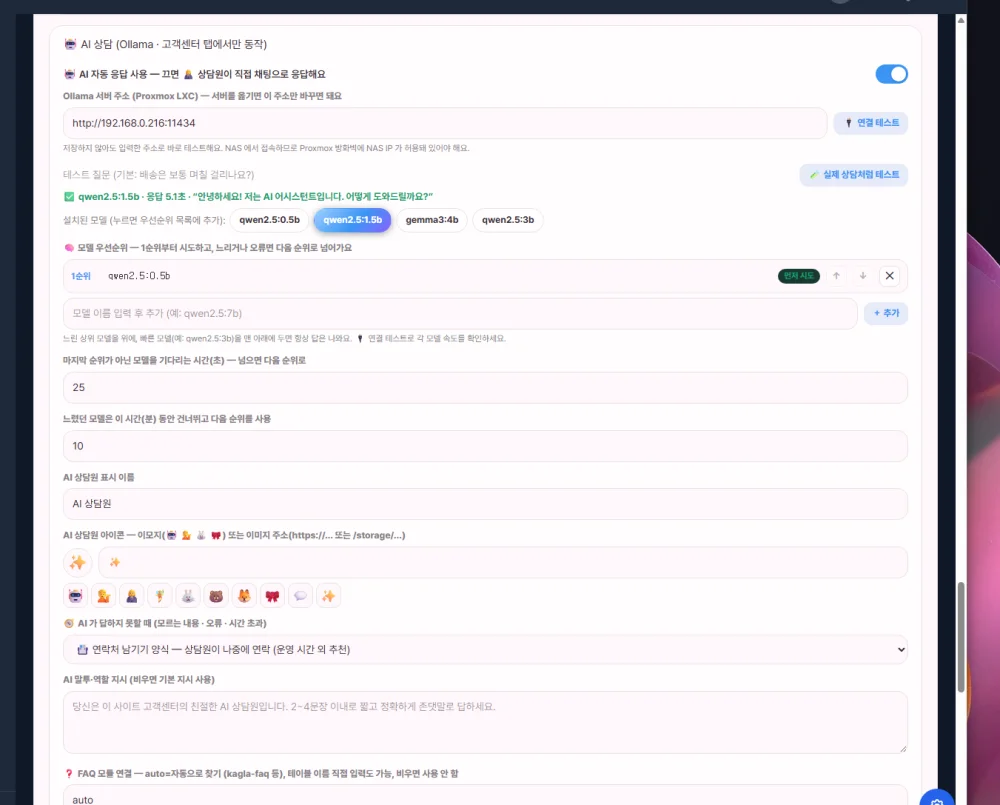The image size is (1000, 805).
Task: Choose the rabbit emoji icon preset
Action: [x=188, y=596]
